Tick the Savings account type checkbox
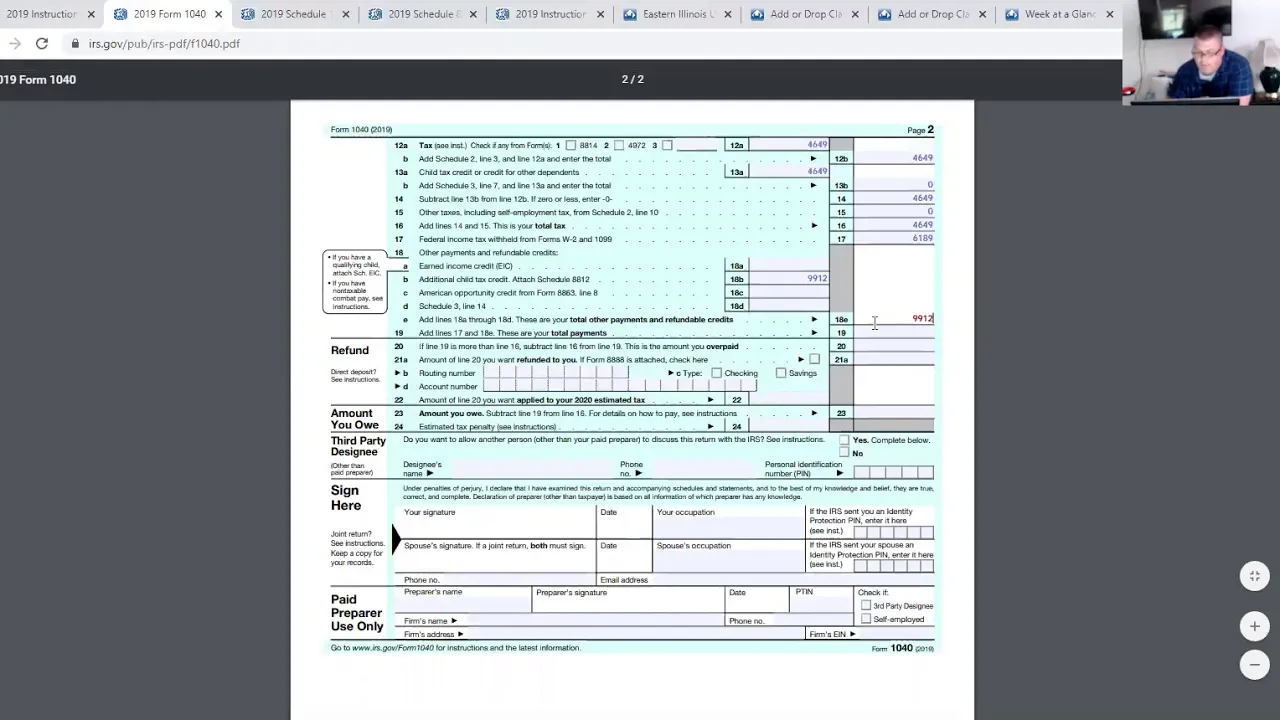This screenshot has width=1280, height=720. coord(781,373)
